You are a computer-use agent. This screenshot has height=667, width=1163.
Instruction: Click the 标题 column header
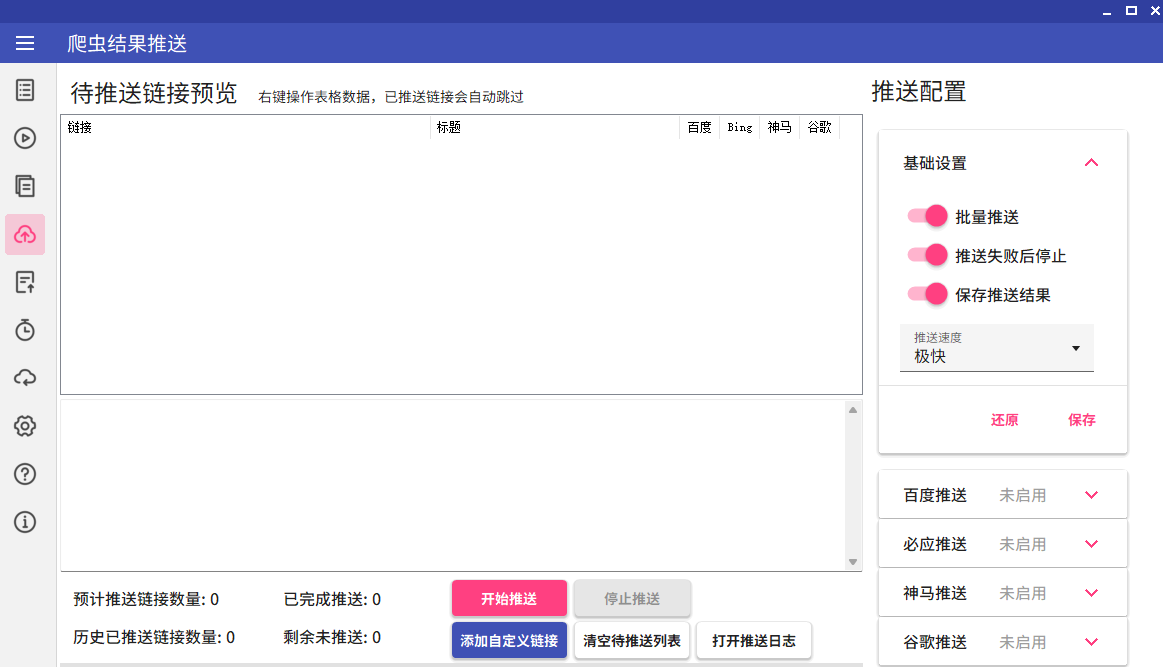pos(554,127)
